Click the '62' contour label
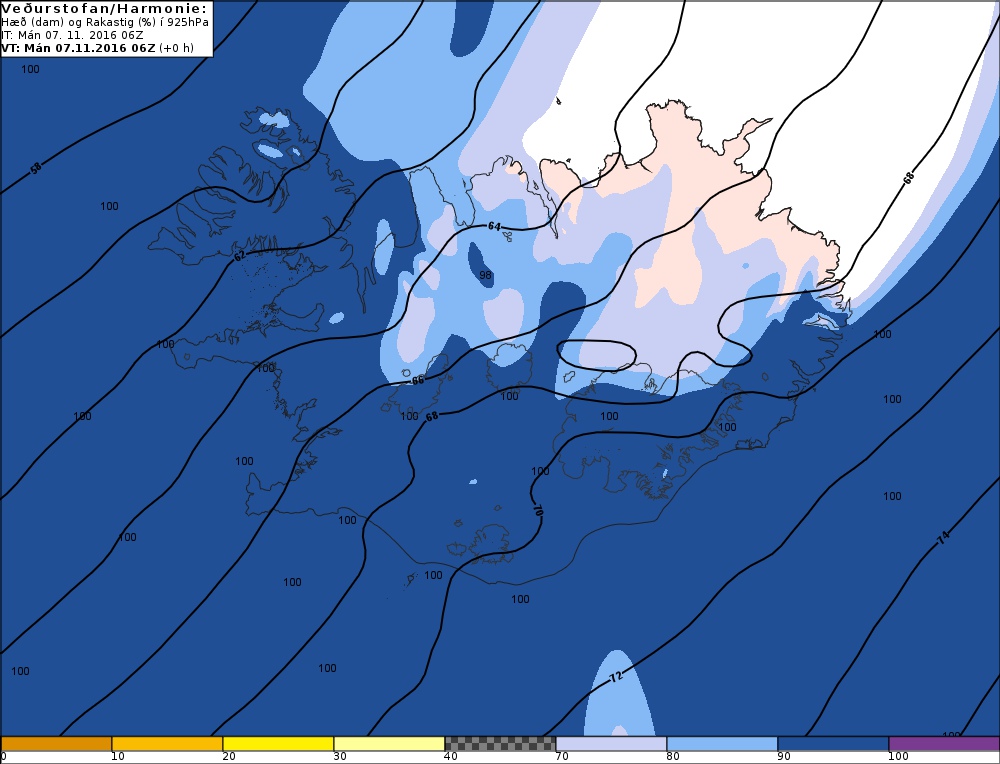The image size is (1000, 764). [x=239, y=256]
